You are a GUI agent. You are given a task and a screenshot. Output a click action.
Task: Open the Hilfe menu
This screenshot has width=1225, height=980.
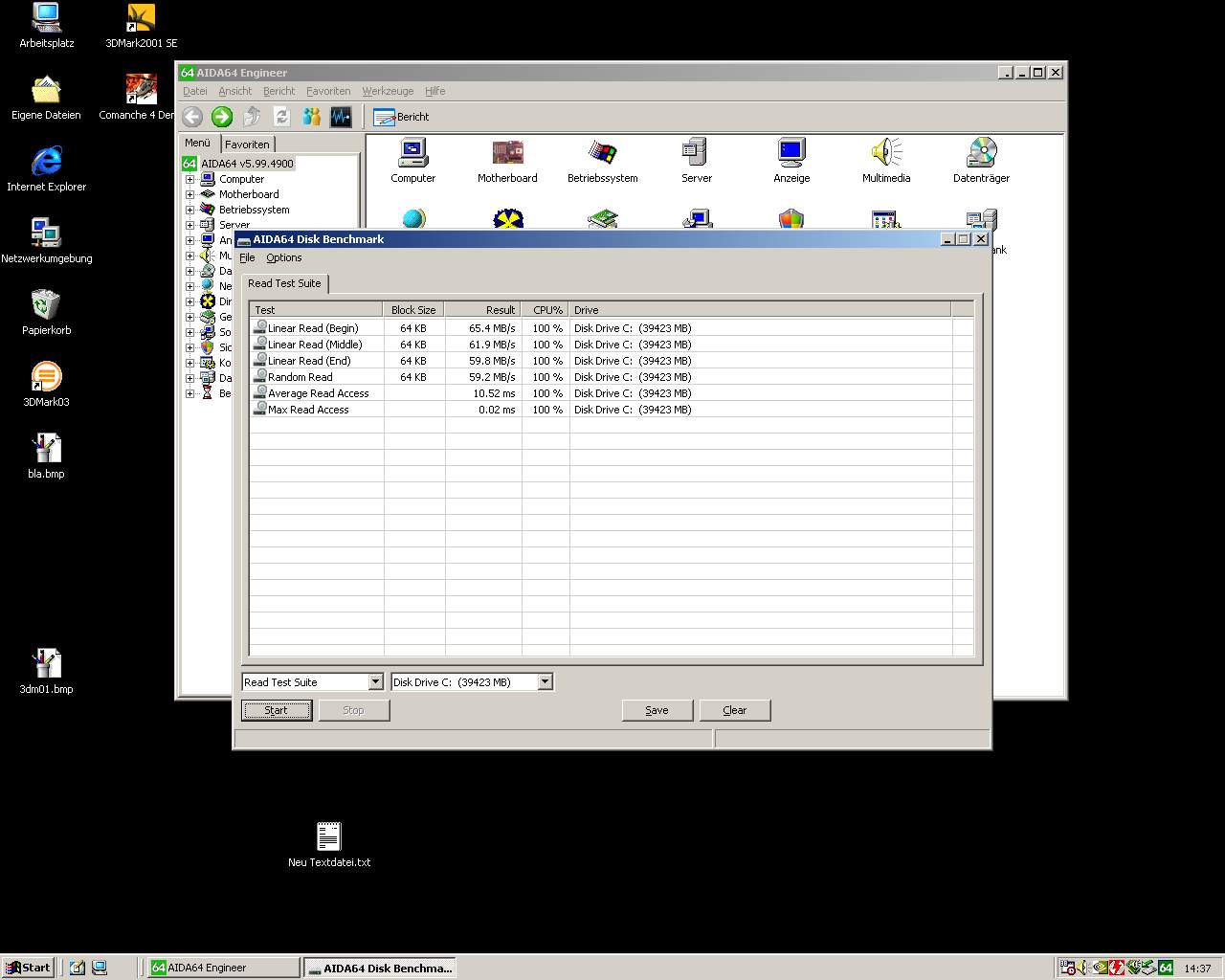pos(435,91)
